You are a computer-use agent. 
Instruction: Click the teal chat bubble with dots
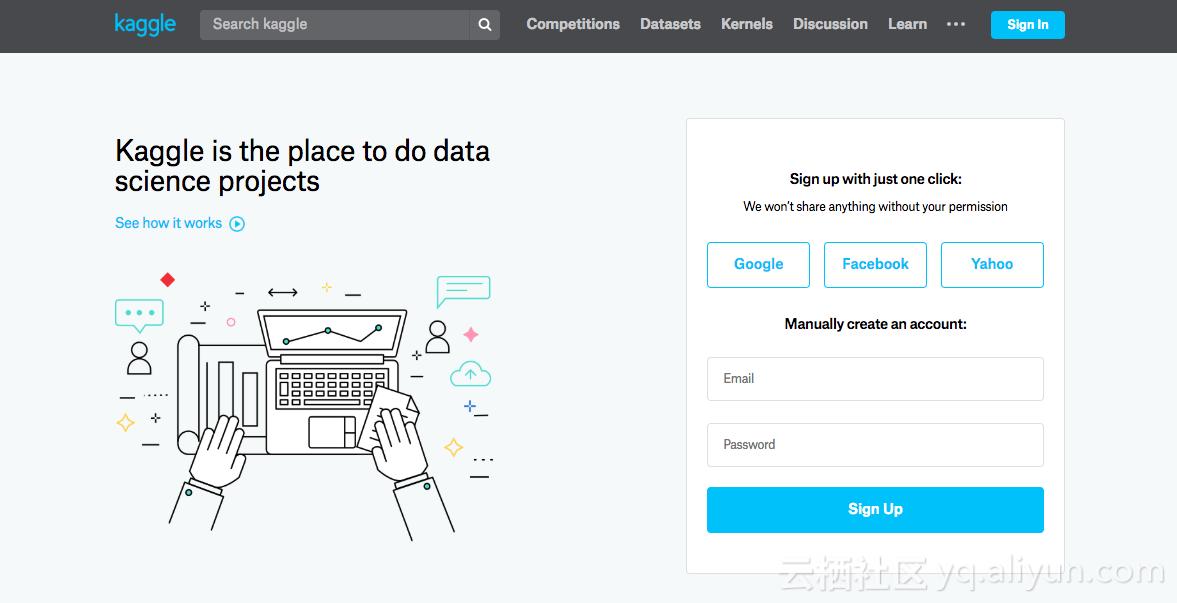tap(139, 314)
